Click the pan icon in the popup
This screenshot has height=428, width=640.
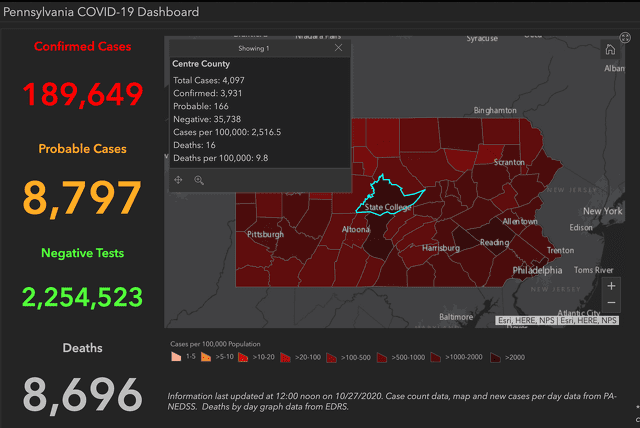point(179,180)
